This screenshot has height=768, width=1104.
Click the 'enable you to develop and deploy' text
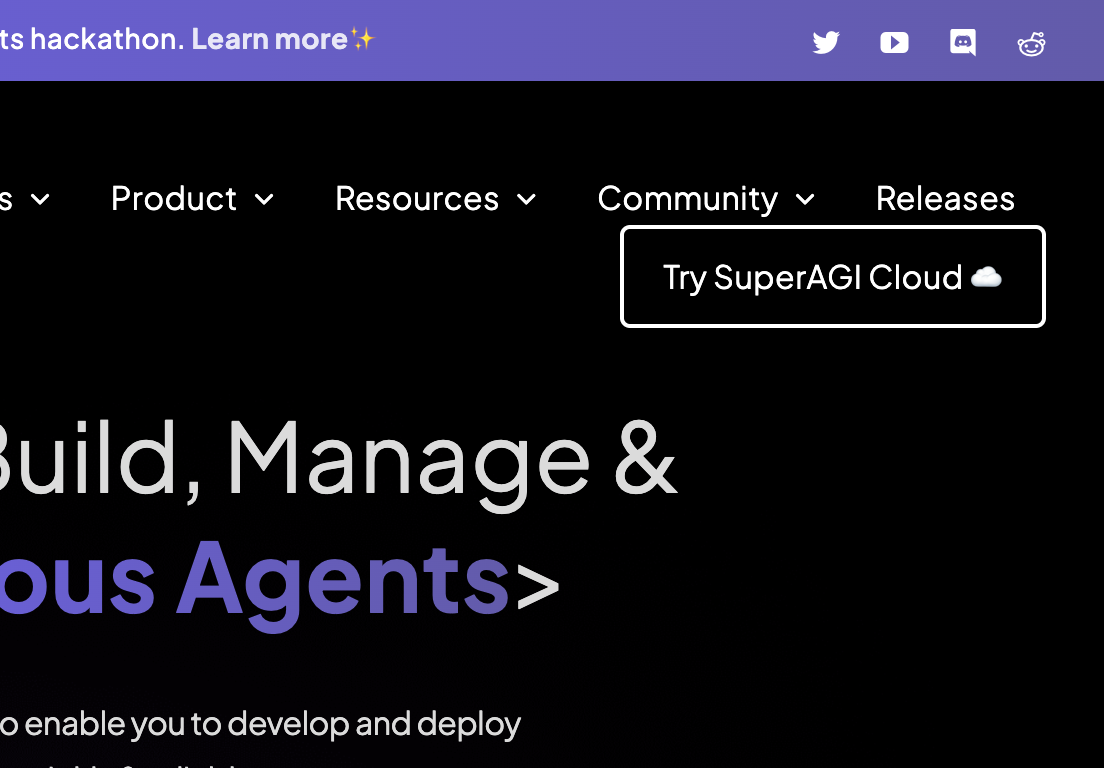(x=272, y=724)
